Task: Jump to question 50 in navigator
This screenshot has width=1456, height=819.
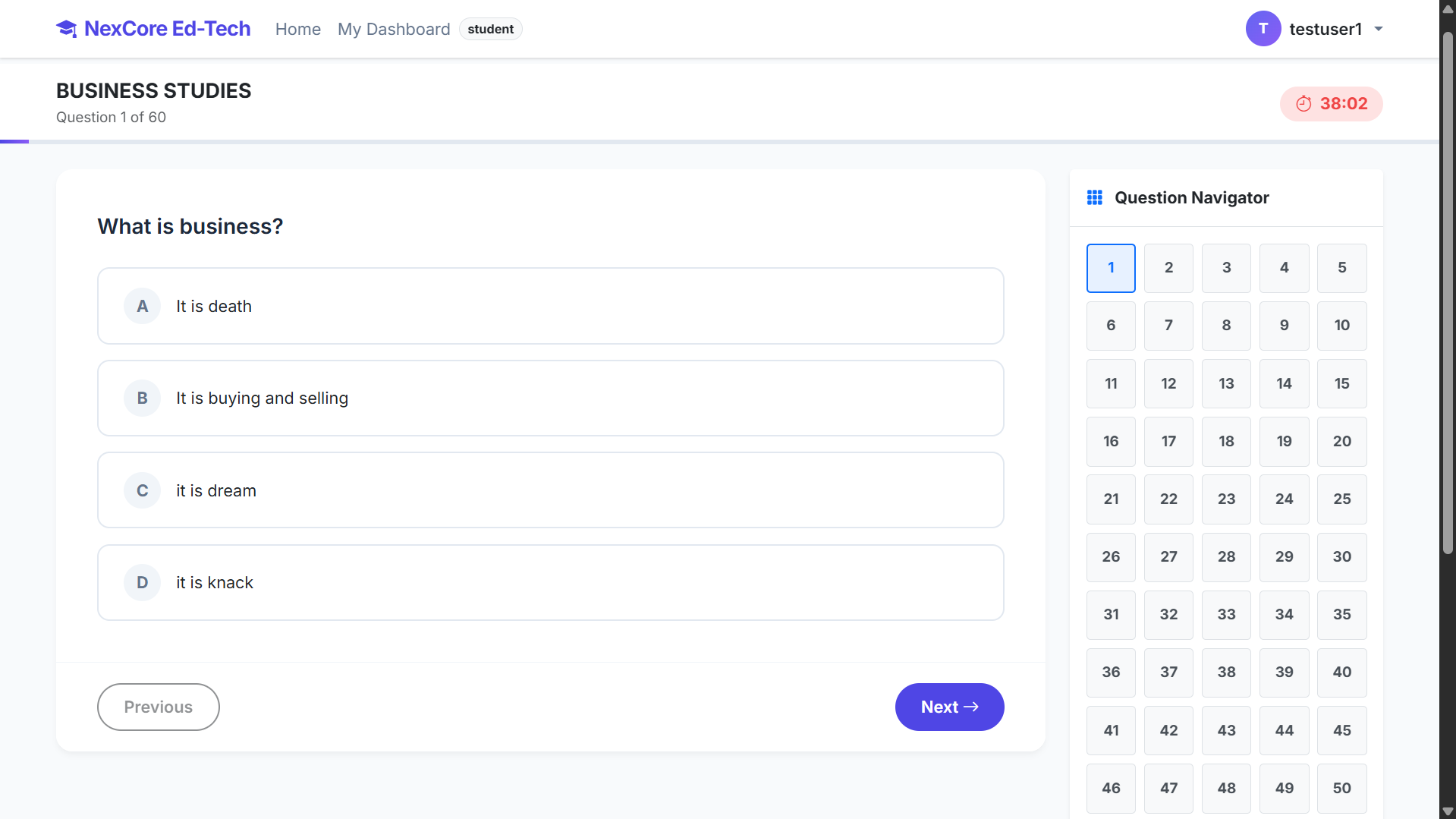Action: click(1341, 788)
